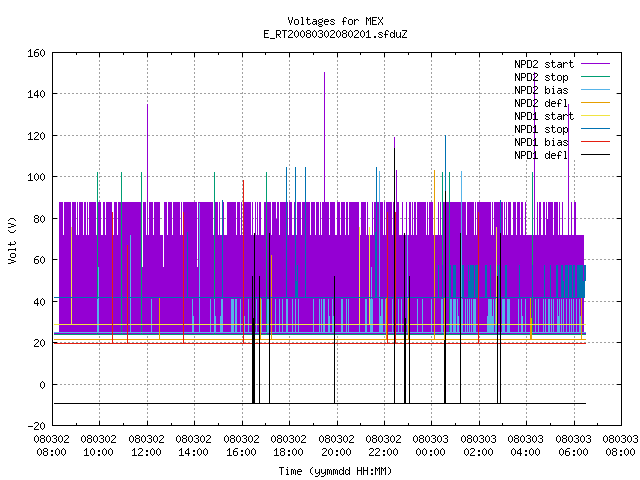Click the NPD1 defl black legend line

coord(596,155)
